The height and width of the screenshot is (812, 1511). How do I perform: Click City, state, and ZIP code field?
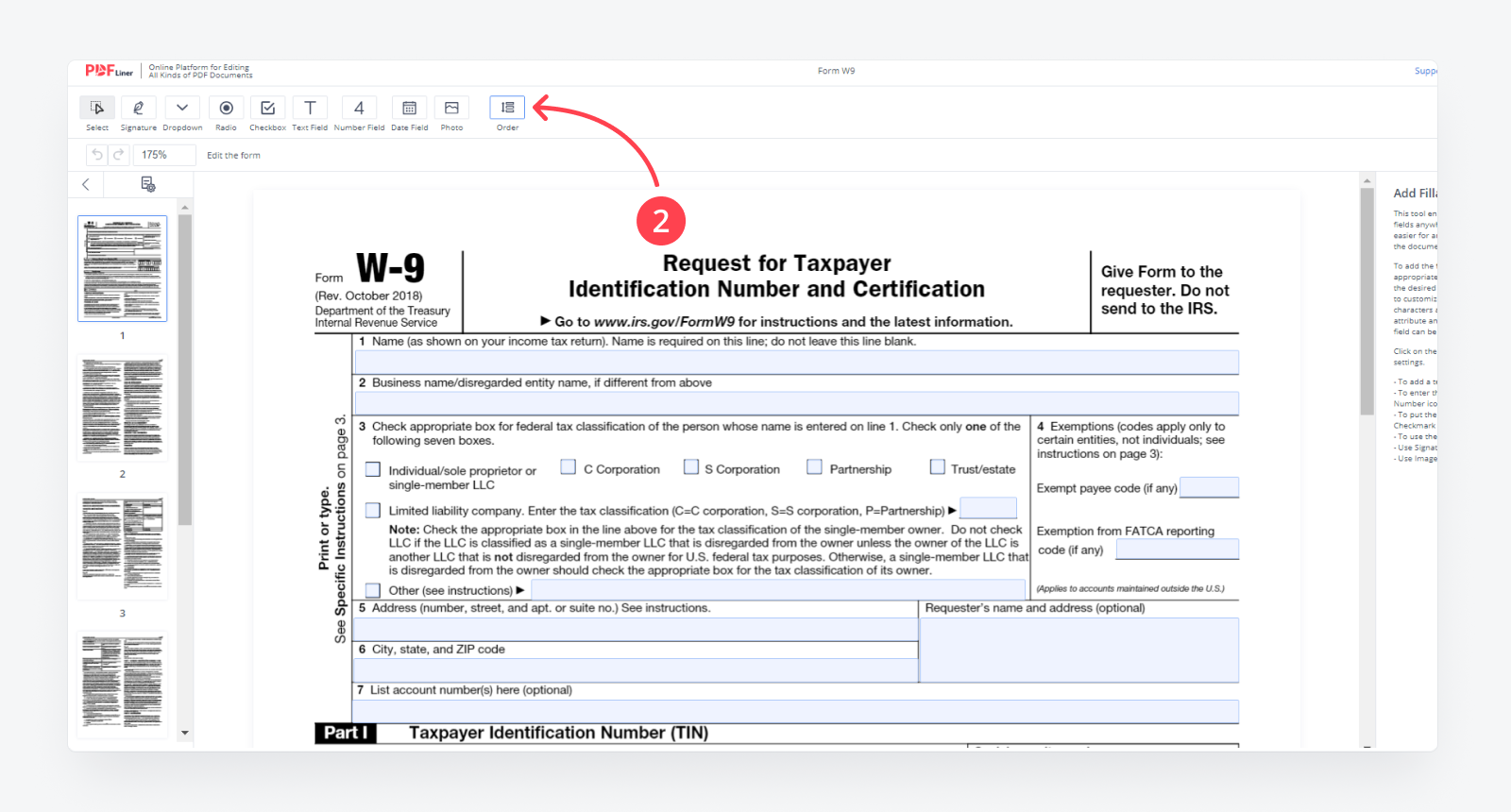[x=637, y=670]
